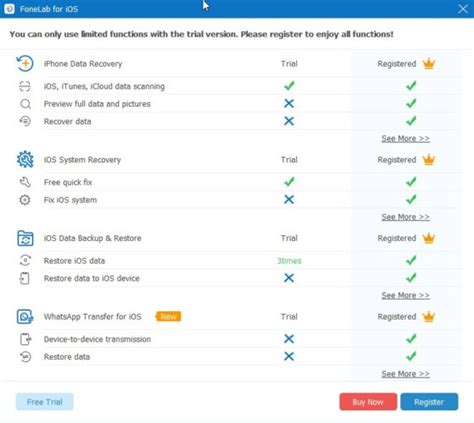Click the trial version notice message
This screenshot has width=474, height=423.
point(201,34)
